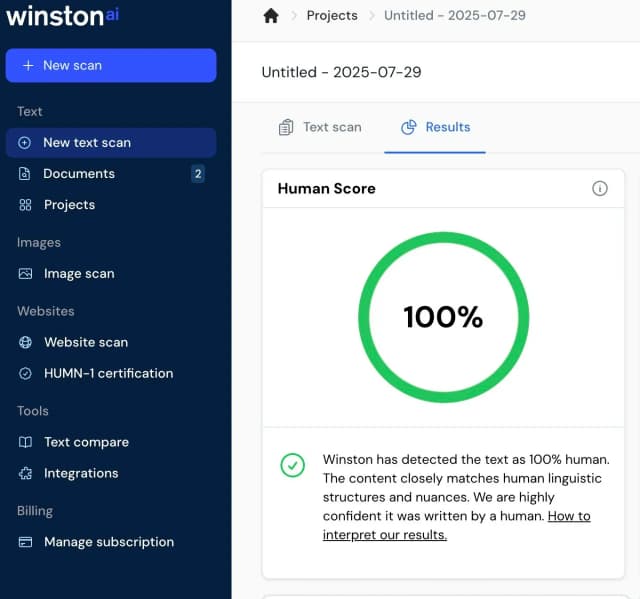Open Manage subscription under Billing

coord(109,542)
